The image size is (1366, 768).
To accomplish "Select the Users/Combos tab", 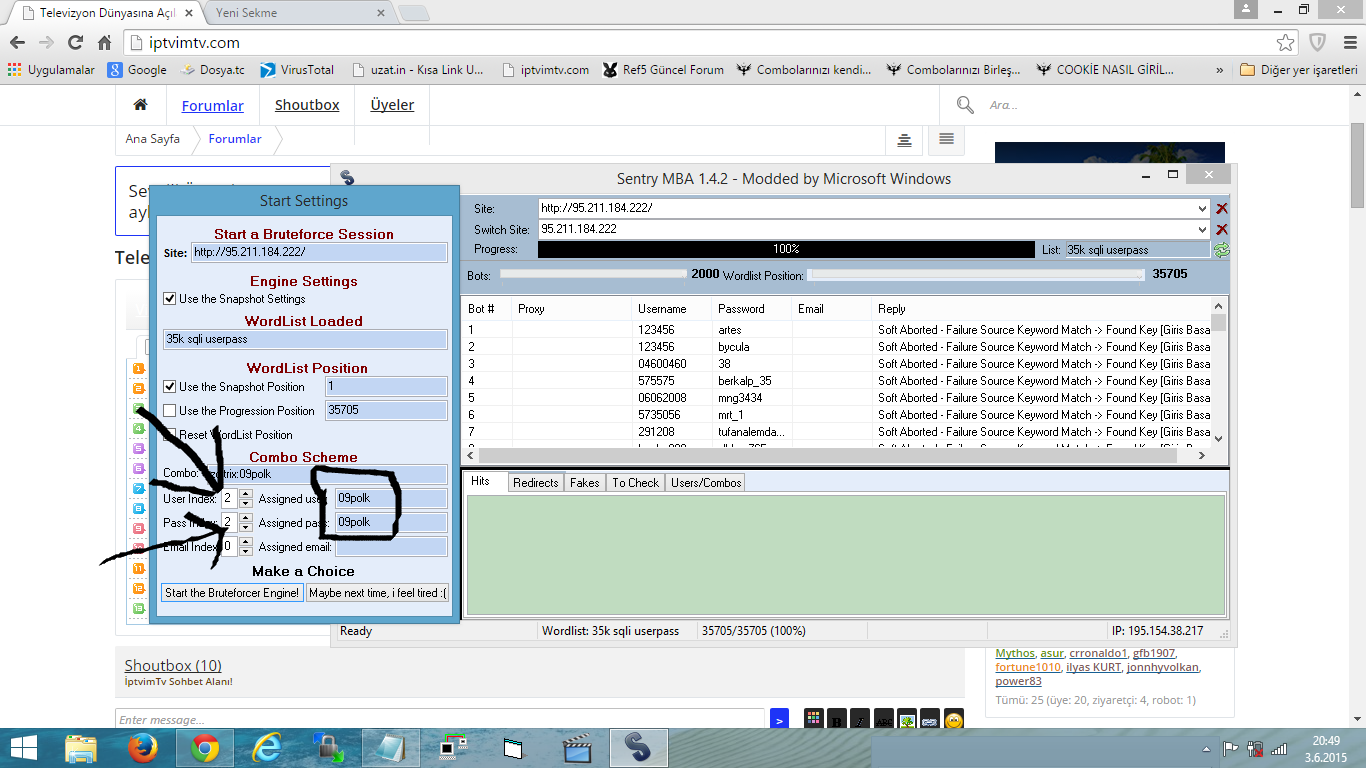I will tap(706, 483).
